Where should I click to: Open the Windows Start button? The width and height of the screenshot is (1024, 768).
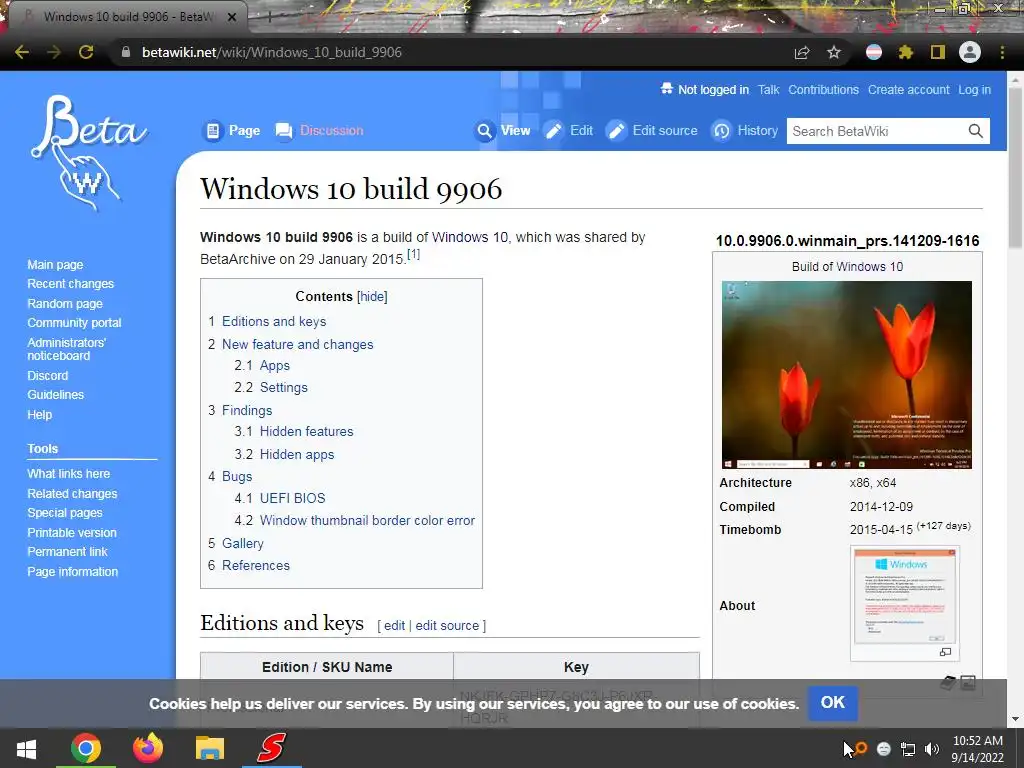click(26, 748)
